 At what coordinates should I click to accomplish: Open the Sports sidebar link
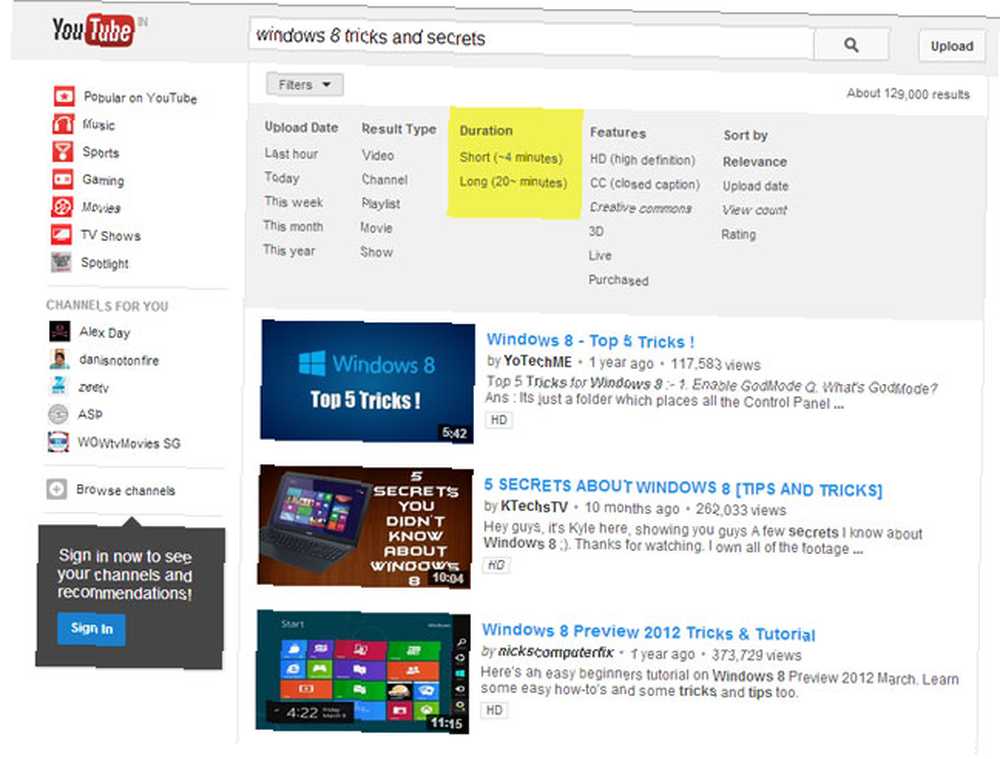pyautogui.click(x=100, y=152)
